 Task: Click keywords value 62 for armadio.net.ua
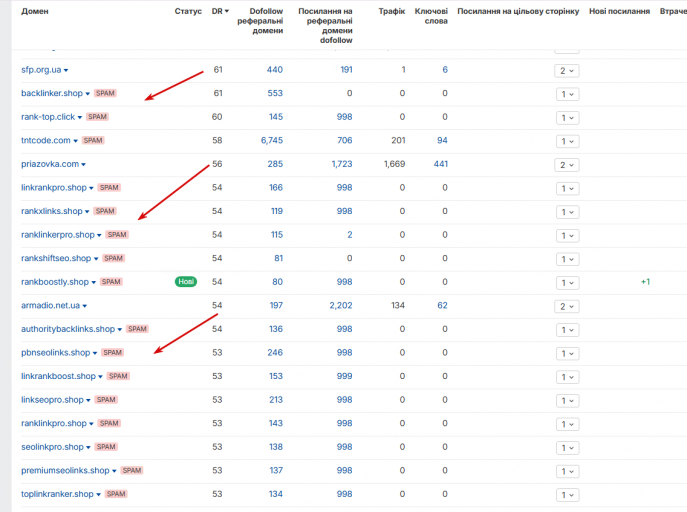443,305
